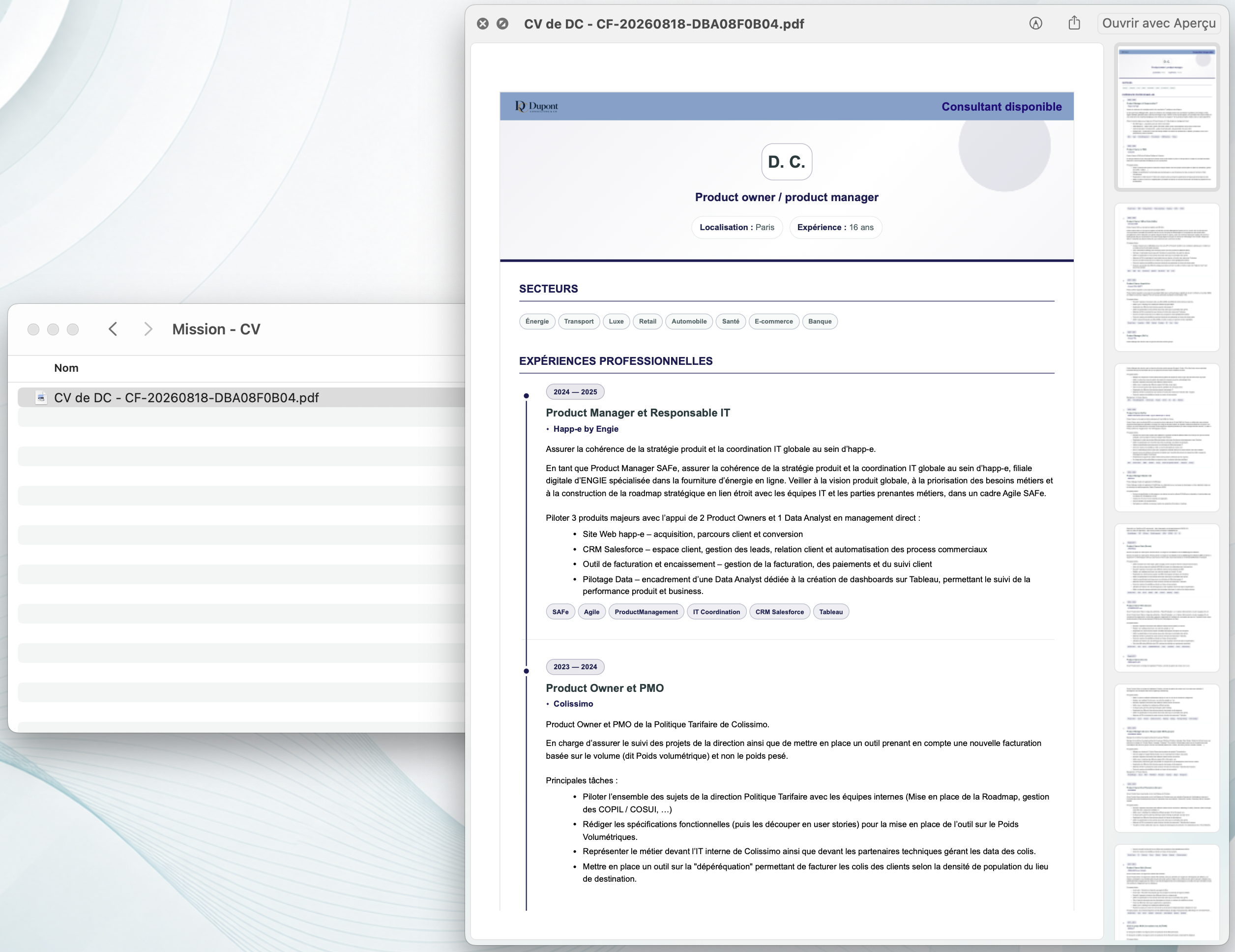Click the Finder window title Mission - CV
1235x952 pixels.
coord(216,329)
